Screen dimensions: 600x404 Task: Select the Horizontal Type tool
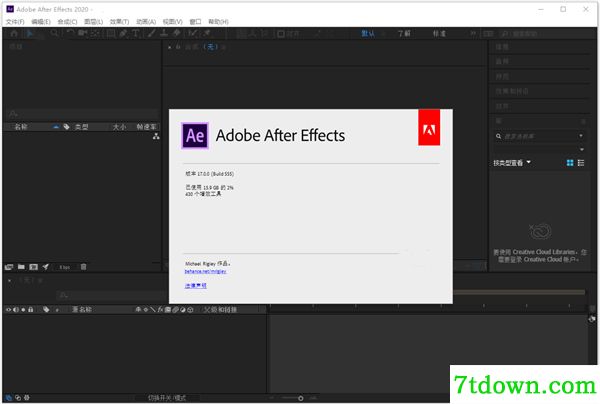click(x=135, y=34)
